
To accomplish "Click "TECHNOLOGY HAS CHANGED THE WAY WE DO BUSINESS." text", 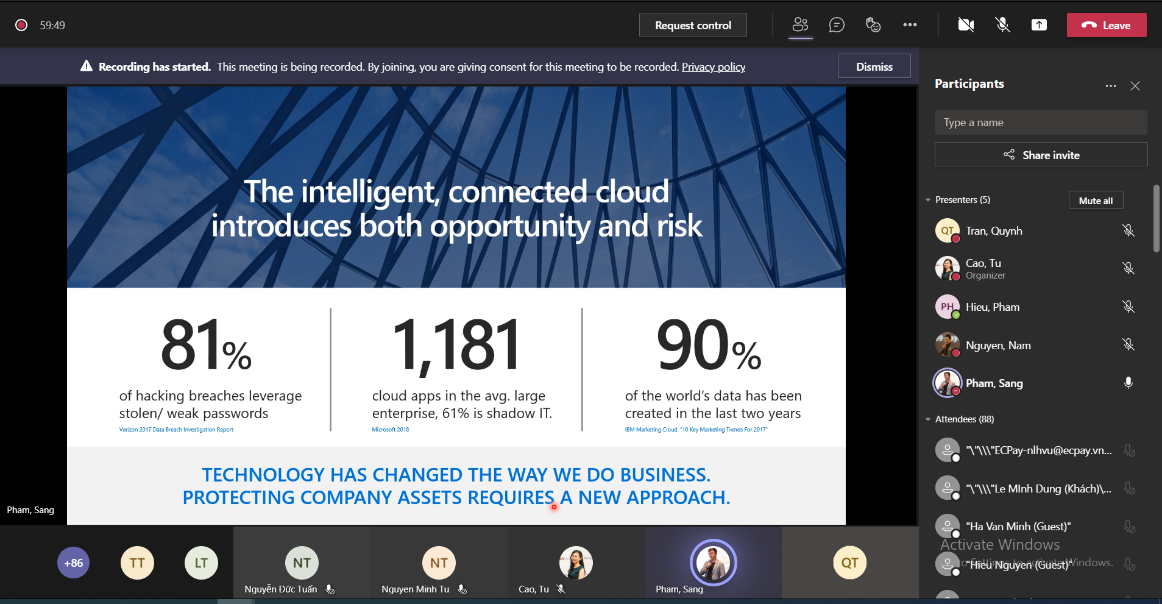I will pos(456,474).
